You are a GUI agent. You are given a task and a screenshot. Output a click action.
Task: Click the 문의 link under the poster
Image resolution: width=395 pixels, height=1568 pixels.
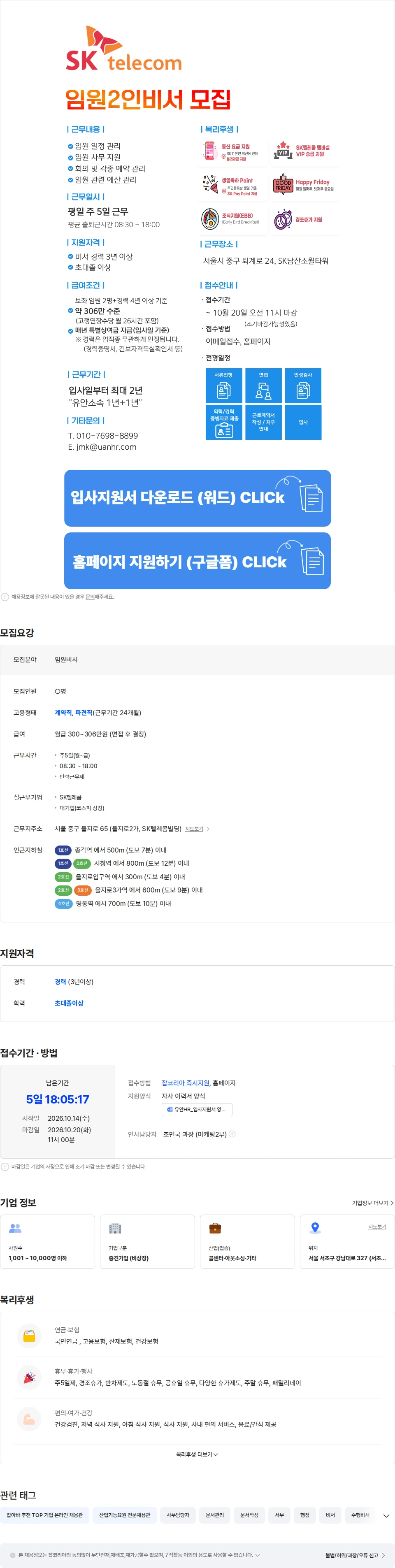[x=90, y=597]
